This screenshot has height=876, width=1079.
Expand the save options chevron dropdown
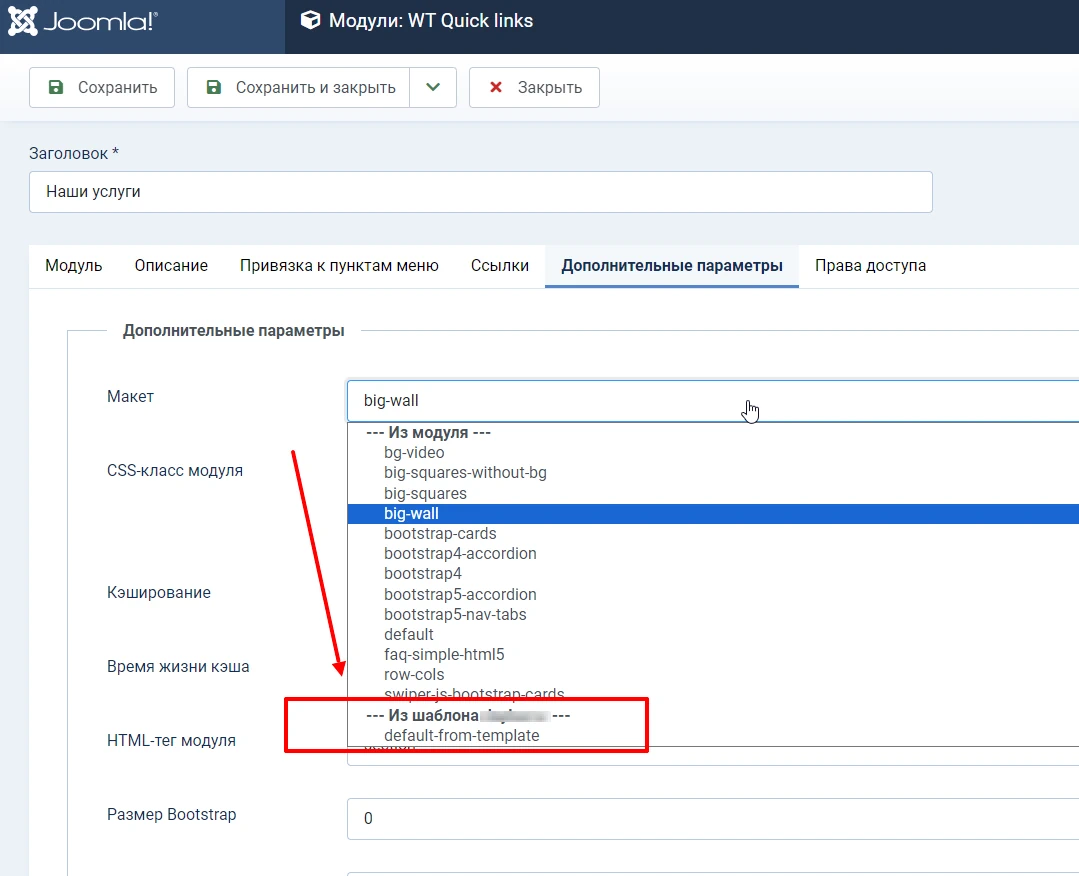433,87
